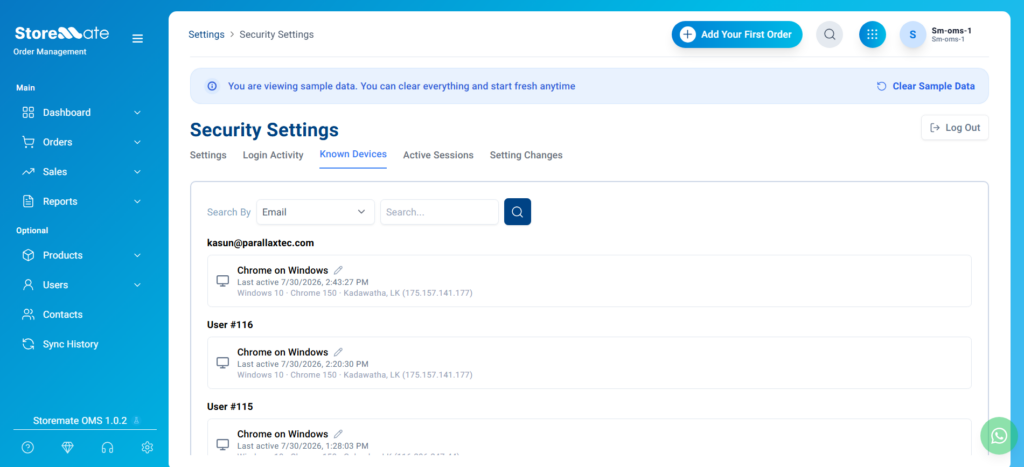Click Clear Sample Data link
Screen dimensions: 1024x467
point(925,86)
